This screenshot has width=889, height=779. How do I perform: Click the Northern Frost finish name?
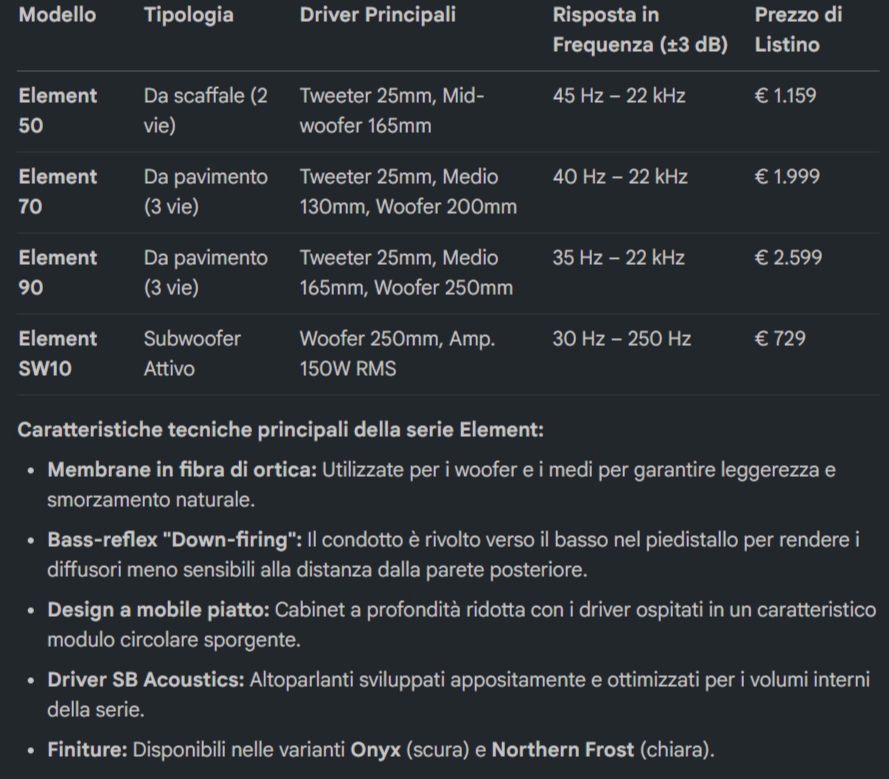pyautogui.click(x=562, y=750)
